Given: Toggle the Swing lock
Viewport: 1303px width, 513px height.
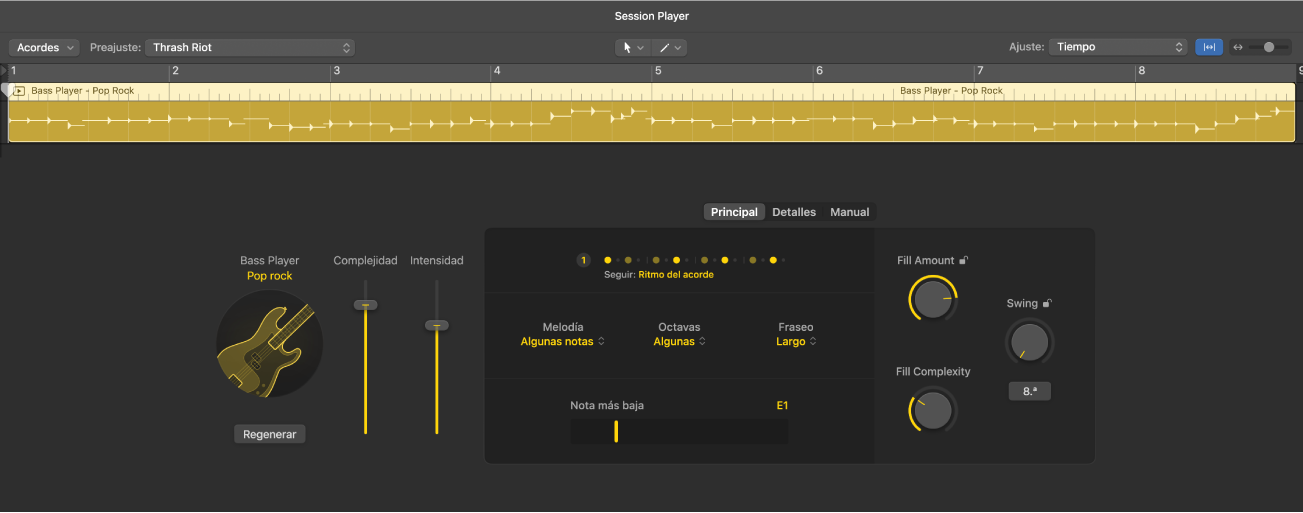Looking at the screenshot, I should [1047, 303].
